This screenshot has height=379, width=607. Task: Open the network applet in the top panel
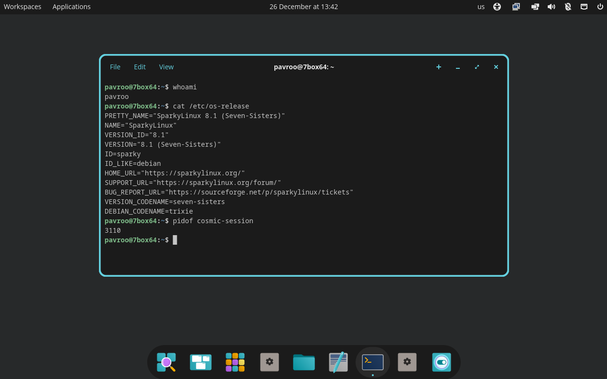[535, 7]
